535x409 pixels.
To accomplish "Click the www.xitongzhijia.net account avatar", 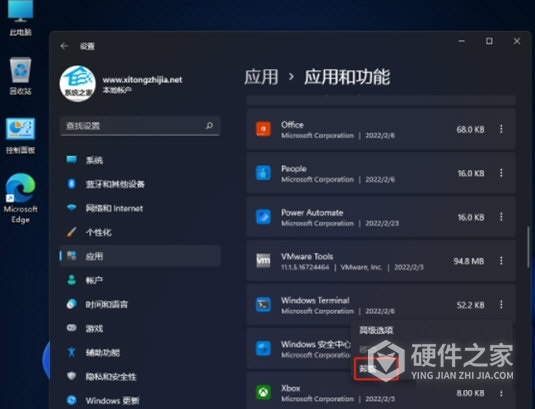I will click(78, 83).
